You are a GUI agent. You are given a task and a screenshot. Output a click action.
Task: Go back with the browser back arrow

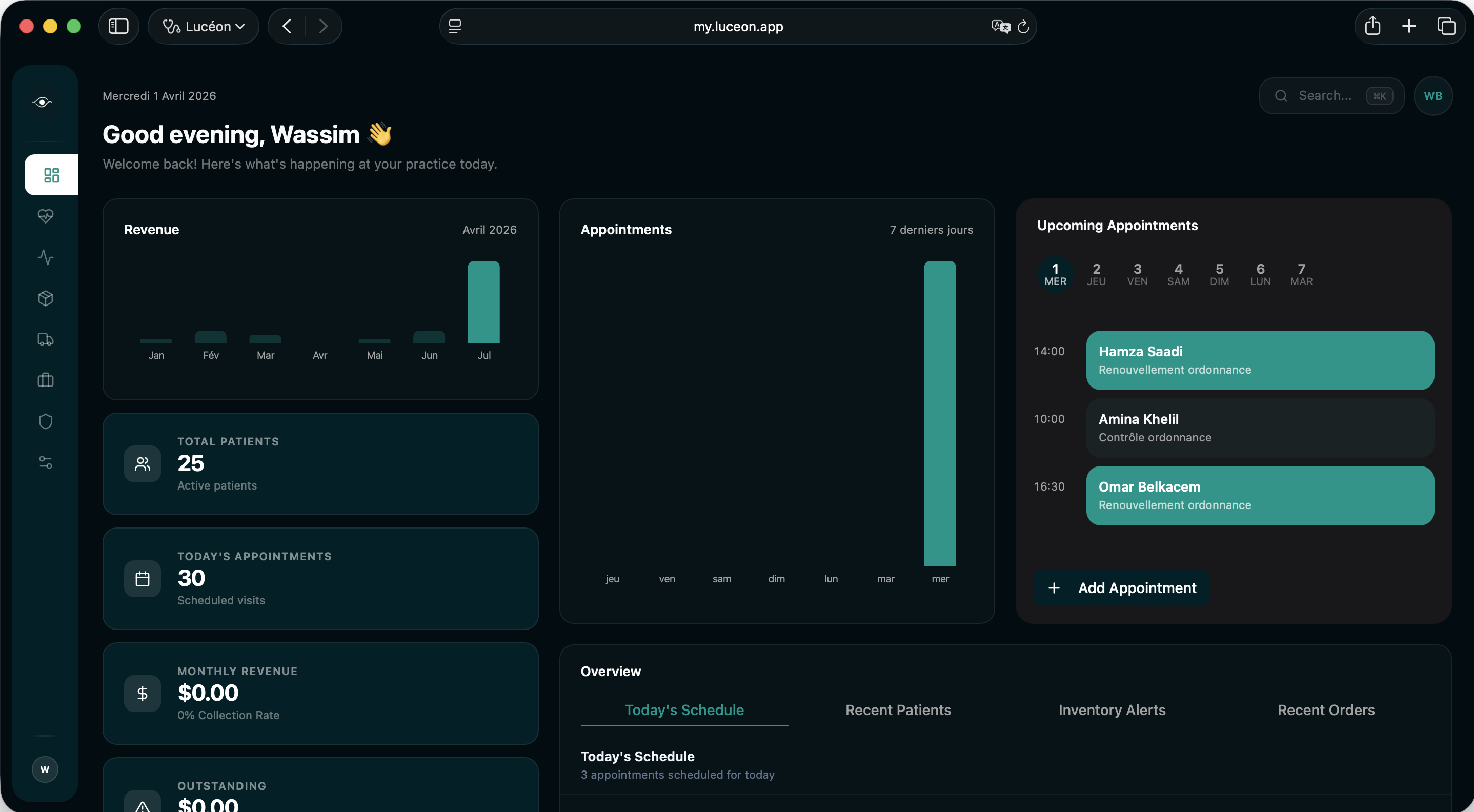click(287, 26)
